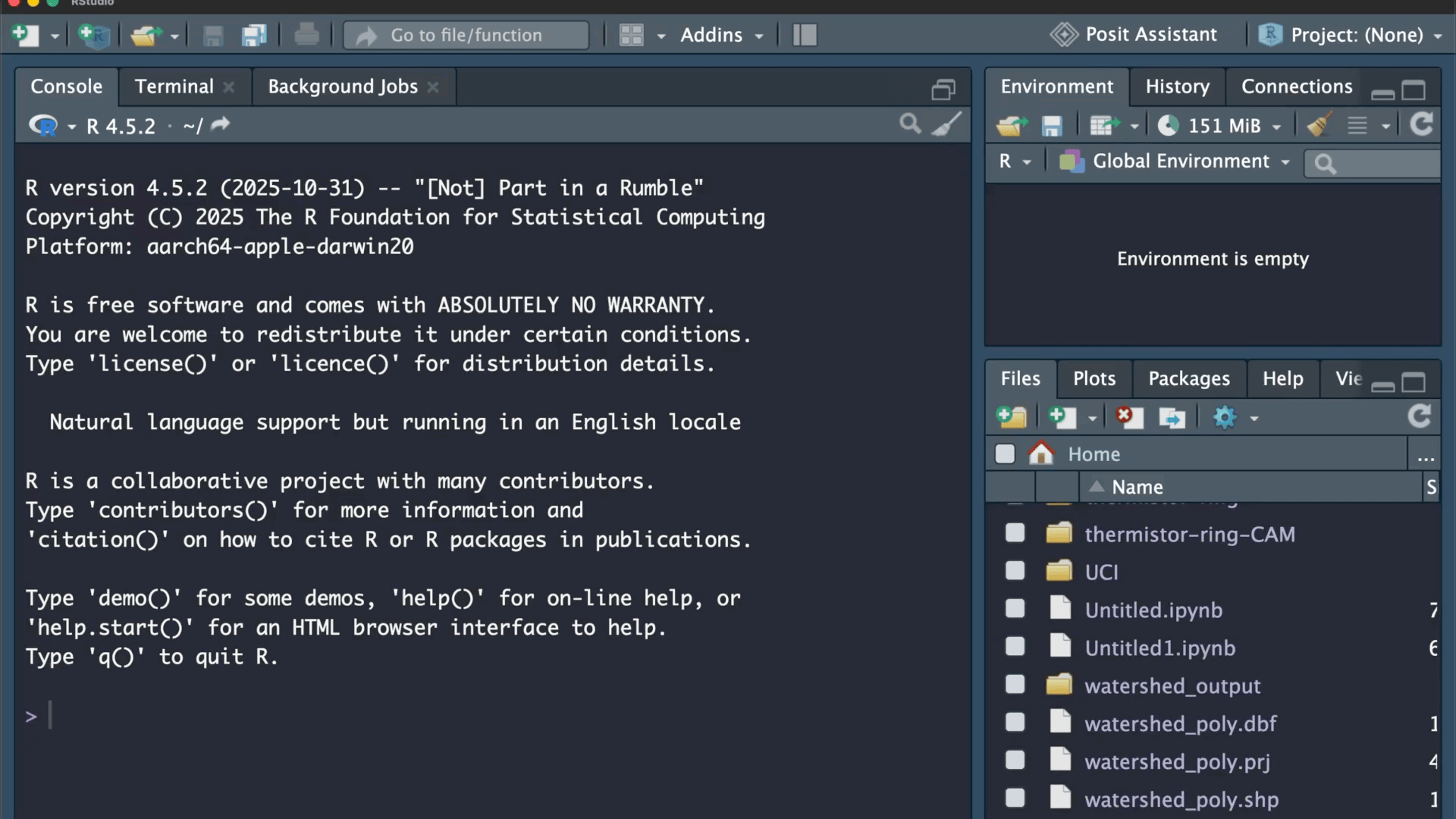The image size is (1456, 819).
Task: Switch to the Files tab
Action: coord(1020,378)
